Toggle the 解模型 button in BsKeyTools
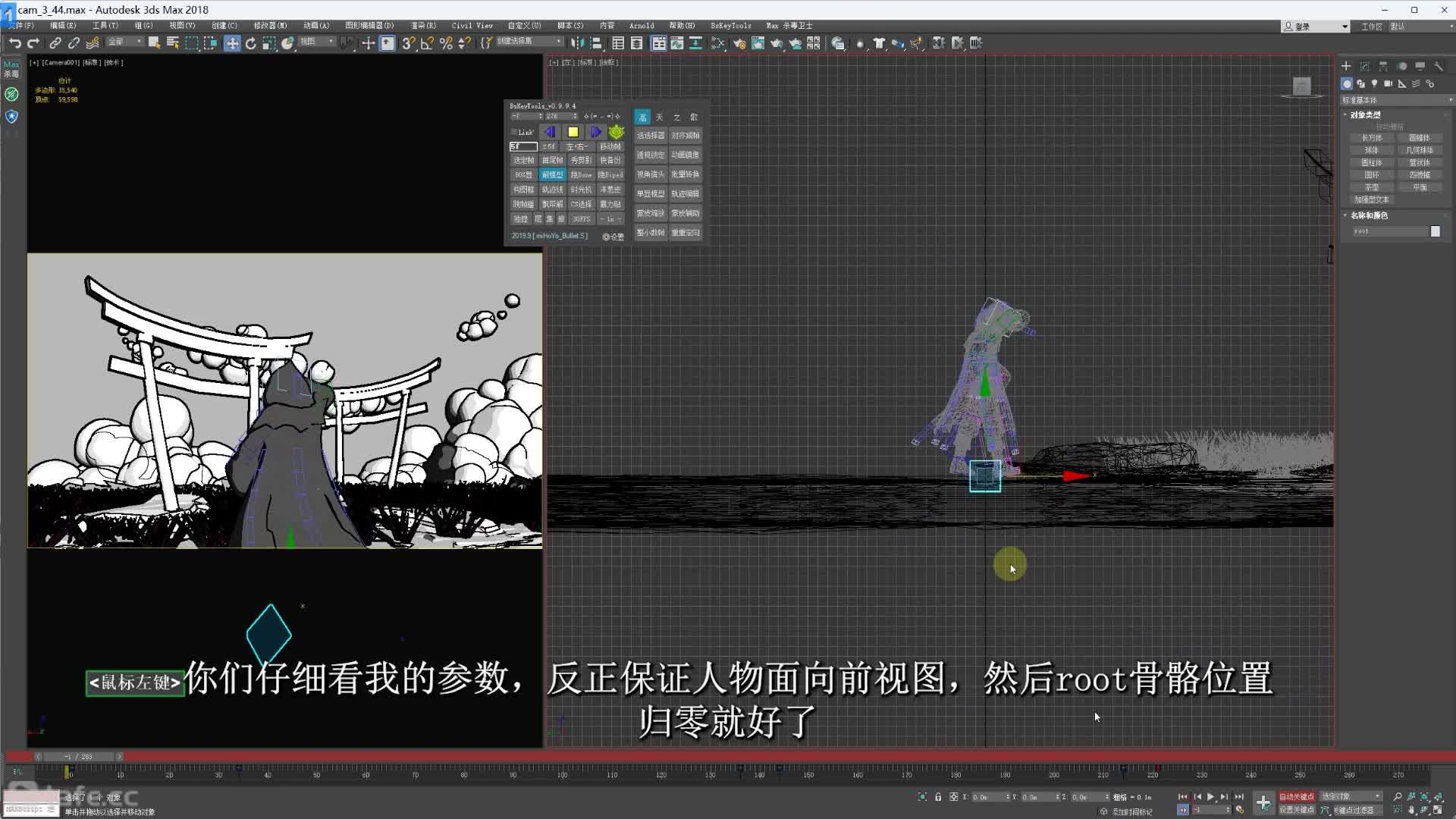Image resolution: width=1456 pixels, height=819 pixels. pyautogui.click(x=552, y=174)
